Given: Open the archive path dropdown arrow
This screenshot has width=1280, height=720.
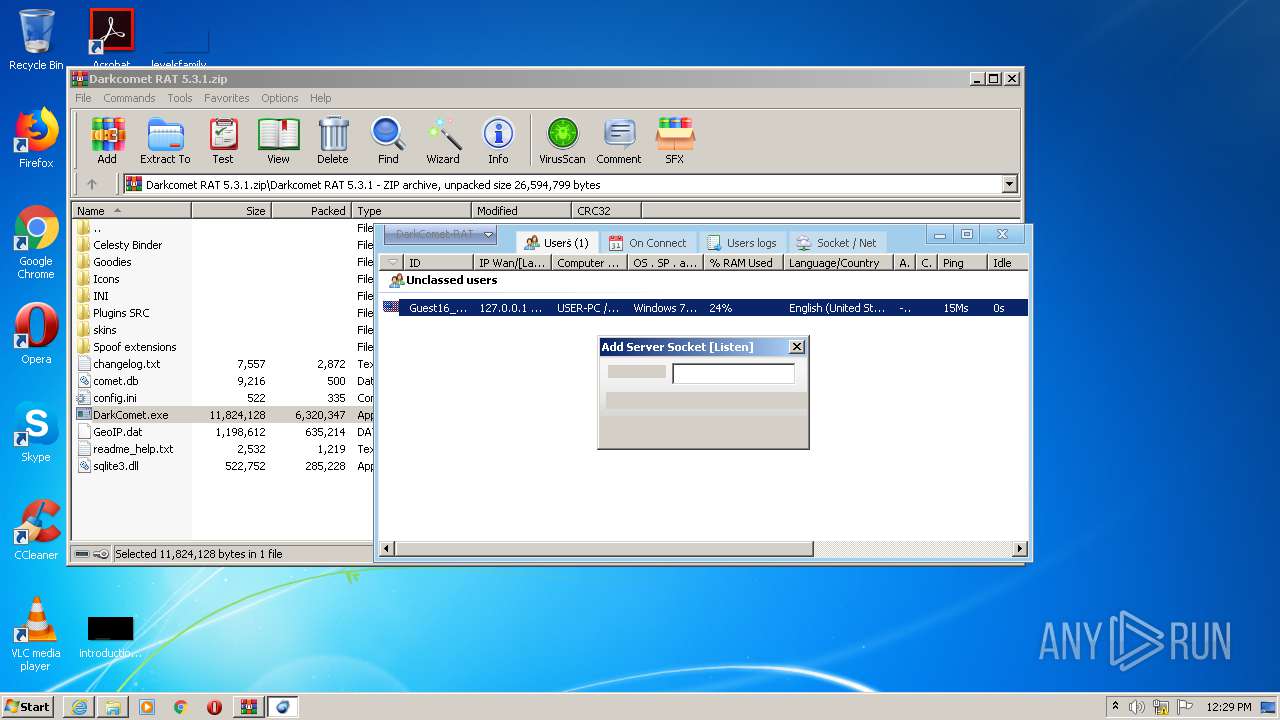Looking at the screenshot, I should [1009, 184].
